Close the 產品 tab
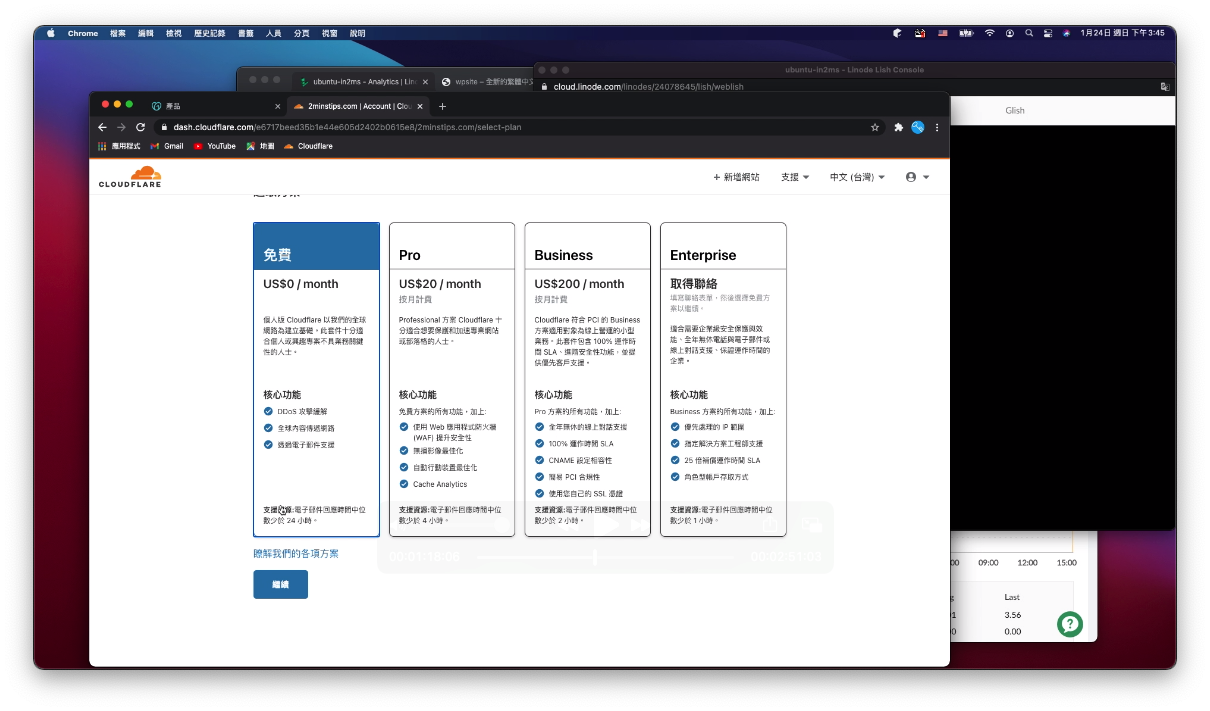1210x711 pixels. coord(278,106)
